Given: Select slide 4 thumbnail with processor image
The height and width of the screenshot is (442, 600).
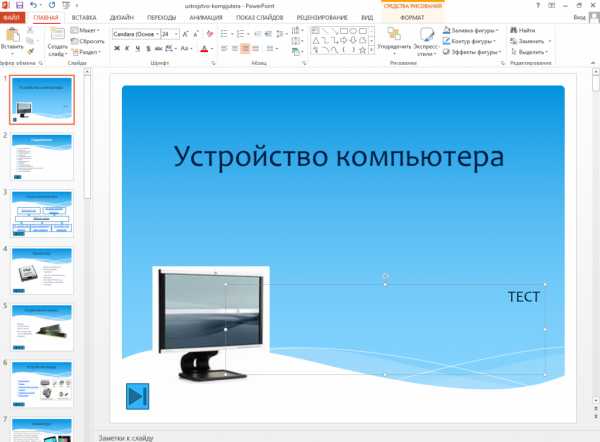Looking at the screenshot, I should click(42, 271).
